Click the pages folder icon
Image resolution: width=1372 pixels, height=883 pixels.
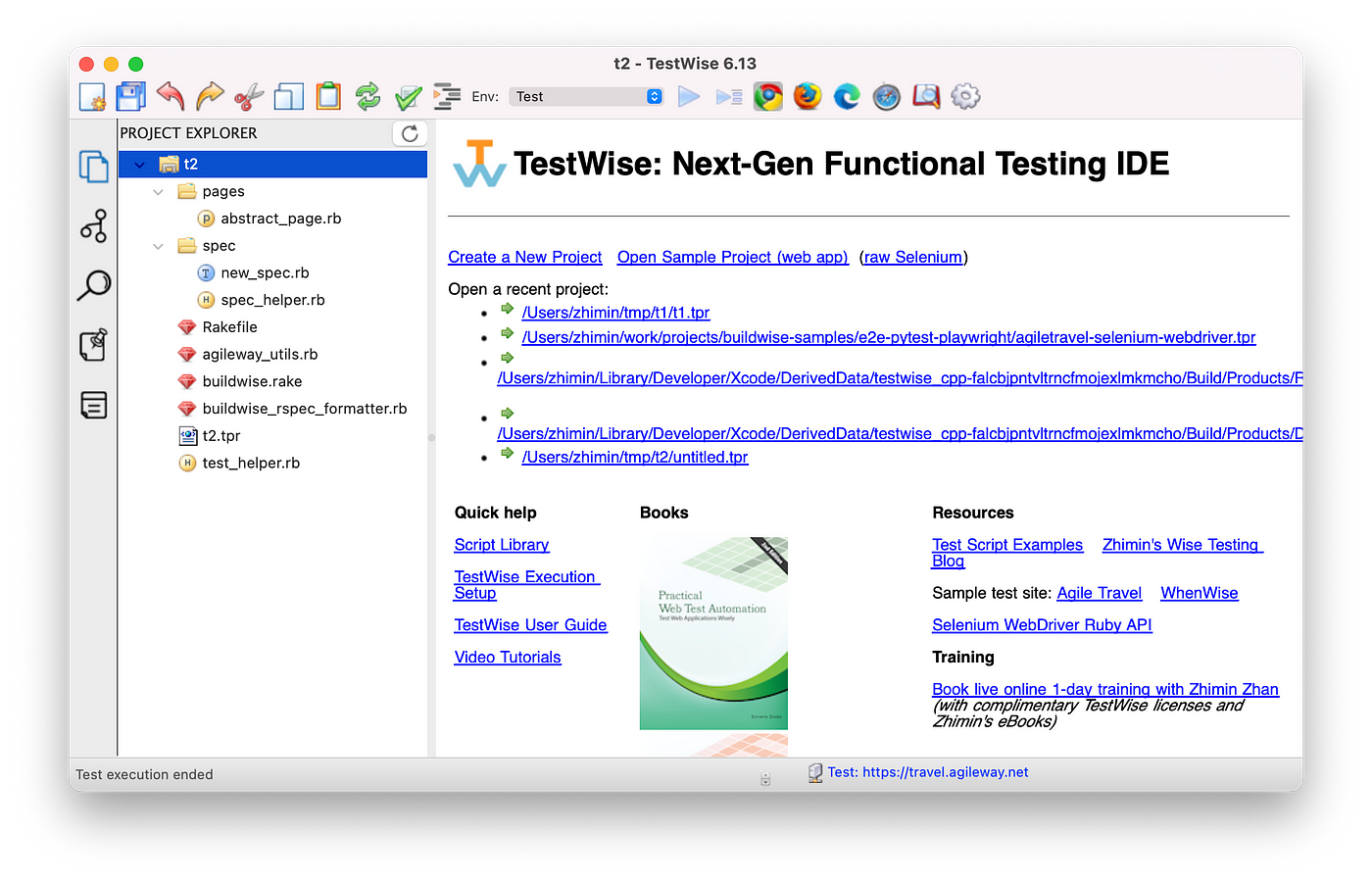tap(187, 191)
